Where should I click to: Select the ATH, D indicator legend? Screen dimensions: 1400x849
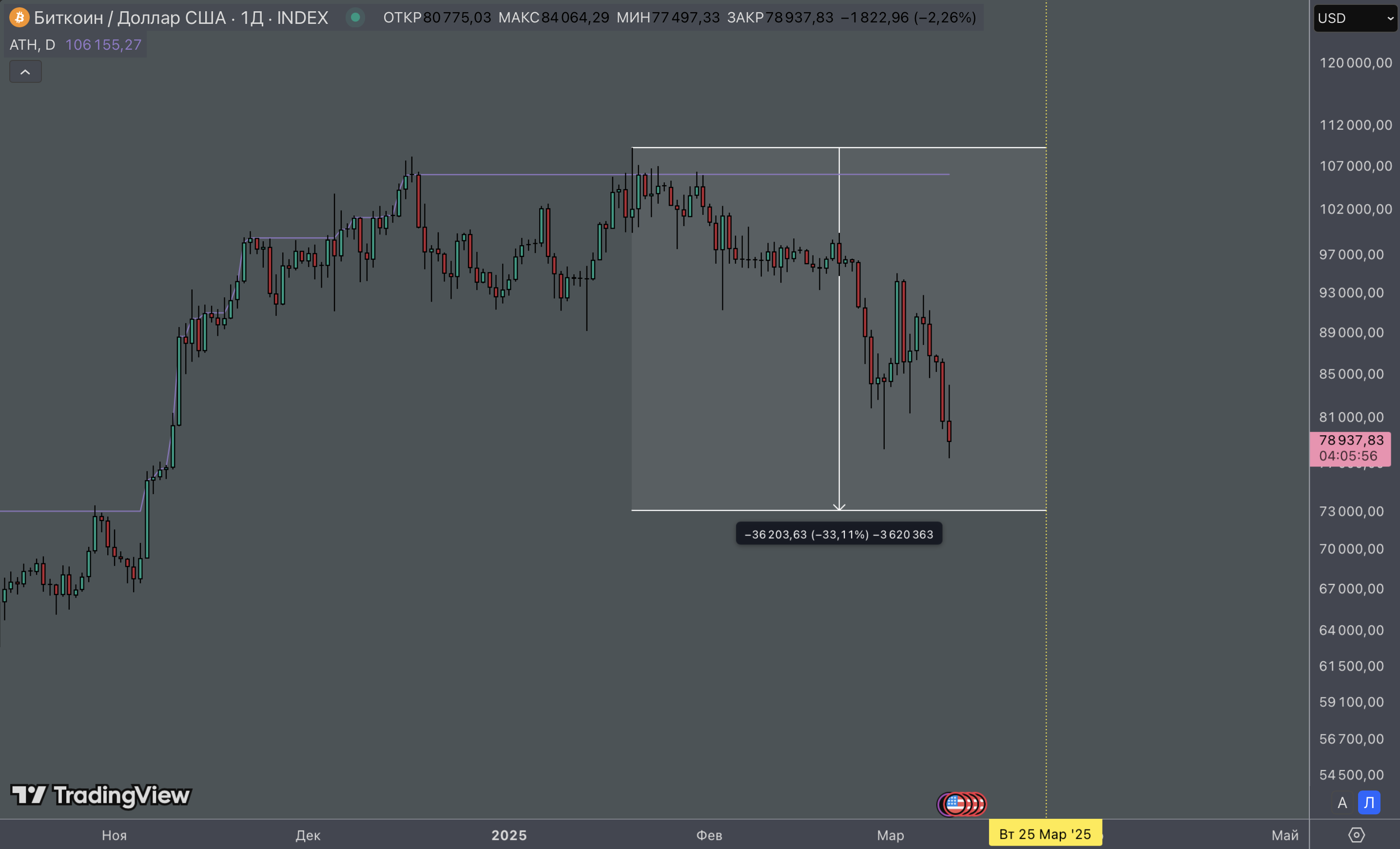32,44
